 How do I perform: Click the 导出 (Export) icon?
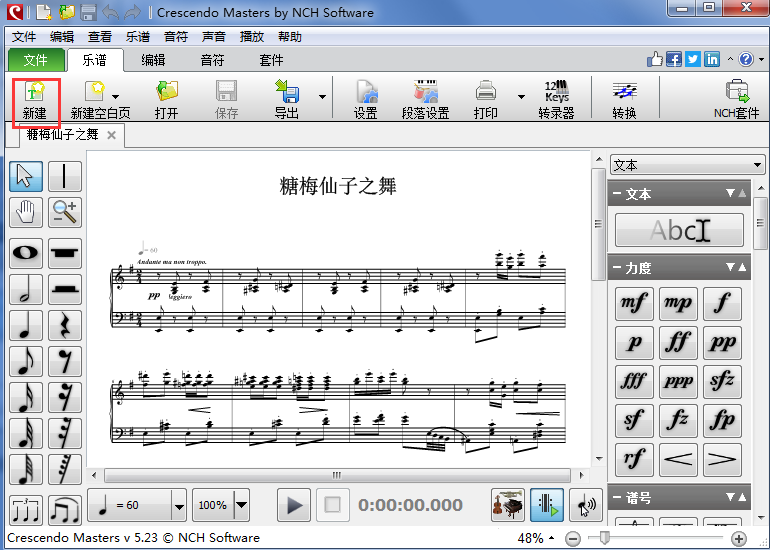click(x=287, y=100)
